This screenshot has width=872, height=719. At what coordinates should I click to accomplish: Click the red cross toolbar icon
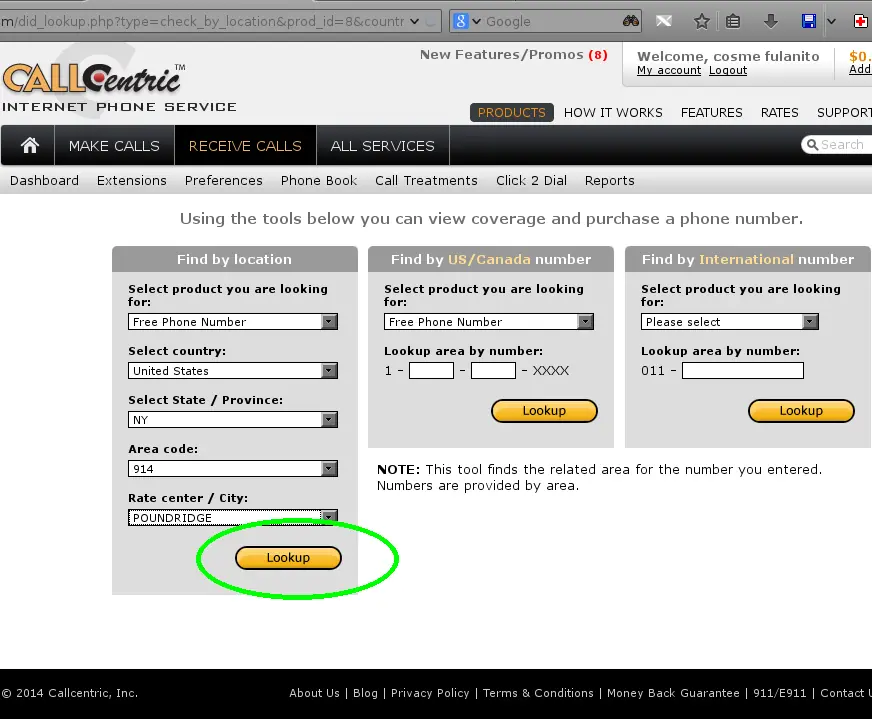pos(860,21)
